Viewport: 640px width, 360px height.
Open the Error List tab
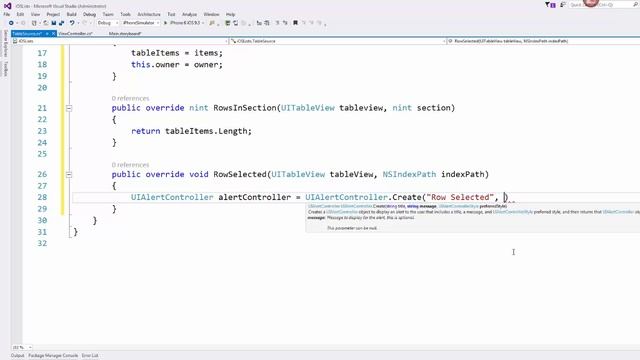coord(90,356)
